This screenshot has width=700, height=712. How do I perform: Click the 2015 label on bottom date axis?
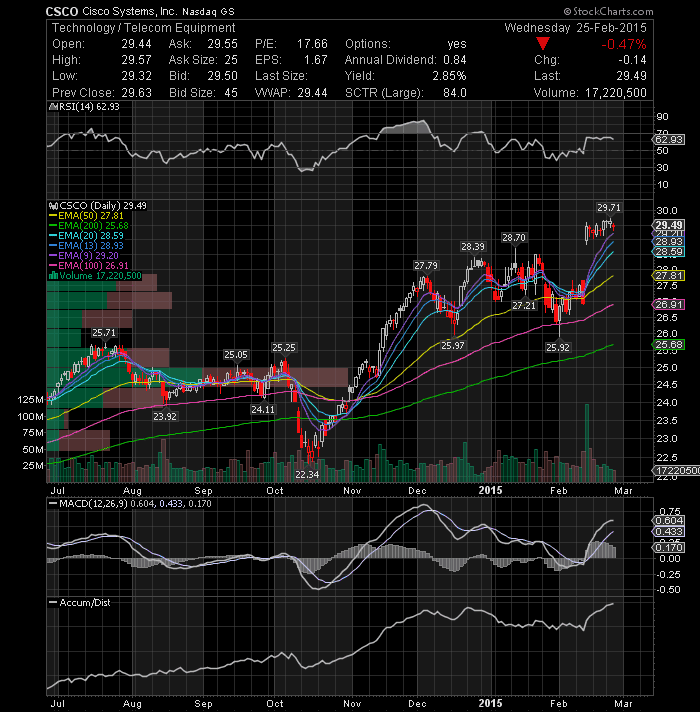(491, 704)
